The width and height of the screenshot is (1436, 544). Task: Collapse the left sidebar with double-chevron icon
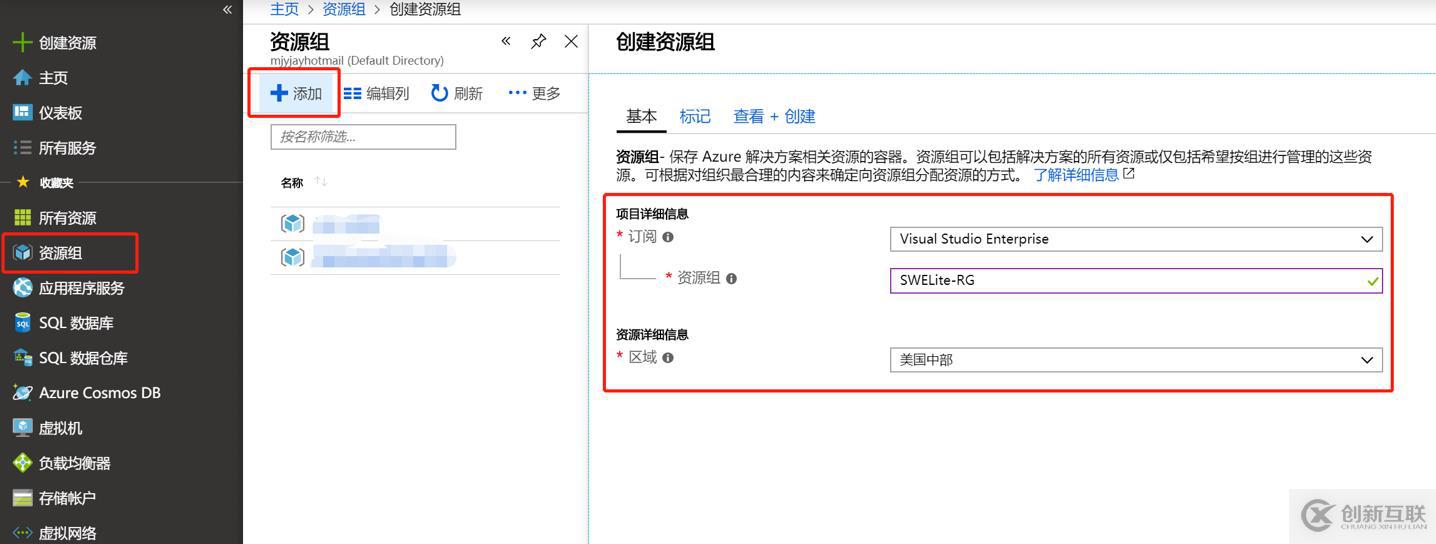click(x=227, y=9)
